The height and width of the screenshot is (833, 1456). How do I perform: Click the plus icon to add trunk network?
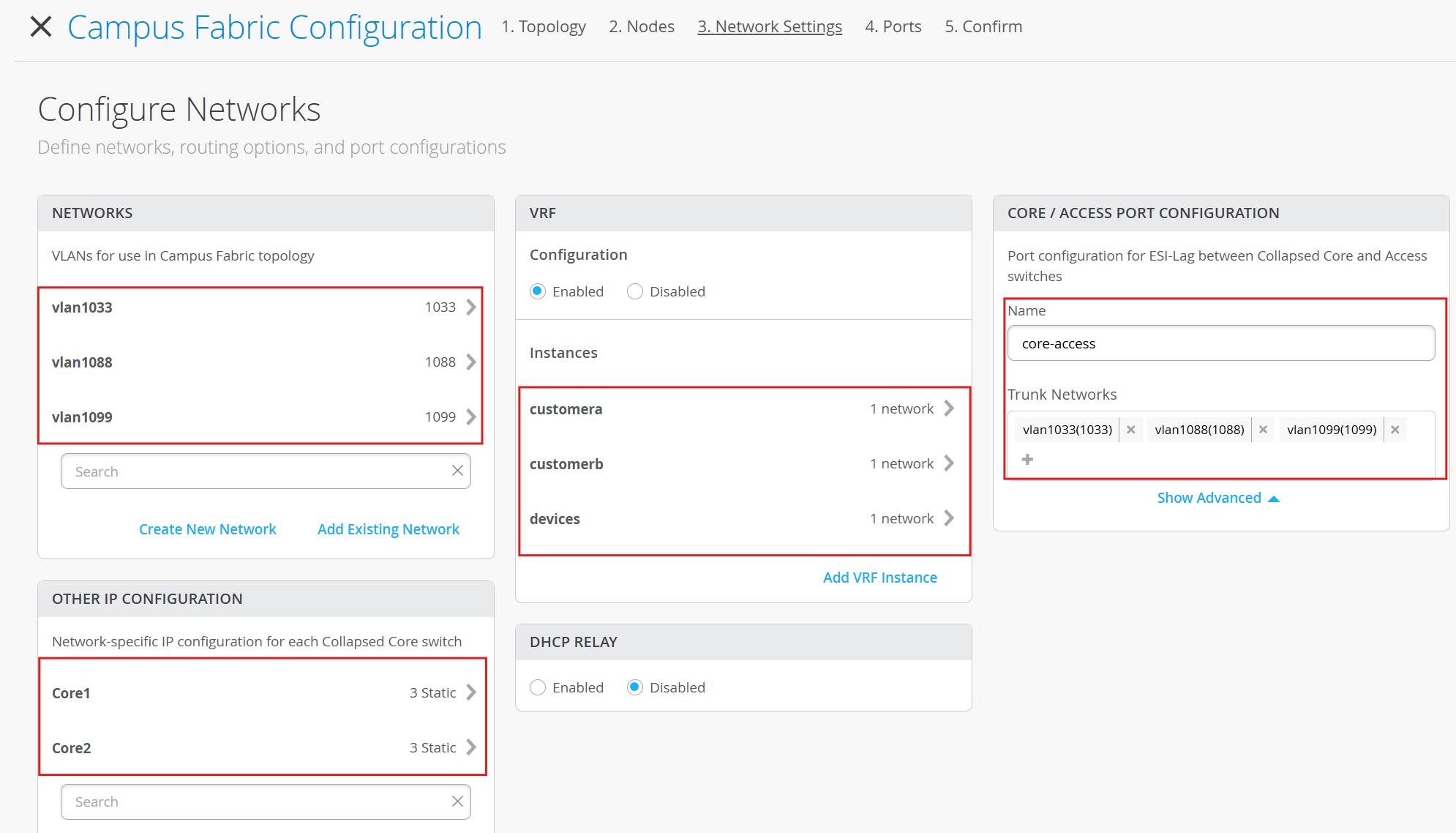1027,460
